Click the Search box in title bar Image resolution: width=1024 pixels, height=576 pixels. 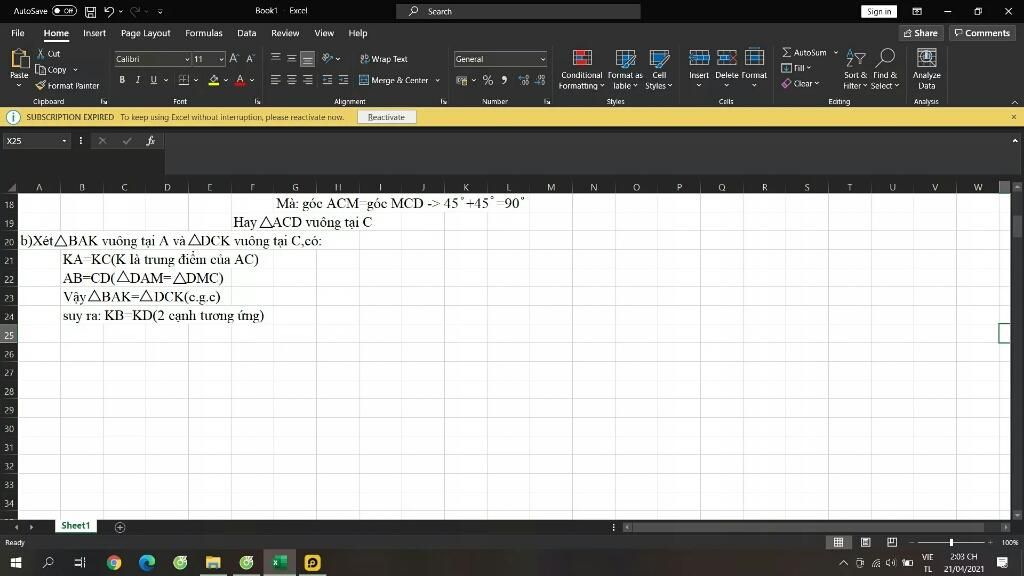(519, 11)
